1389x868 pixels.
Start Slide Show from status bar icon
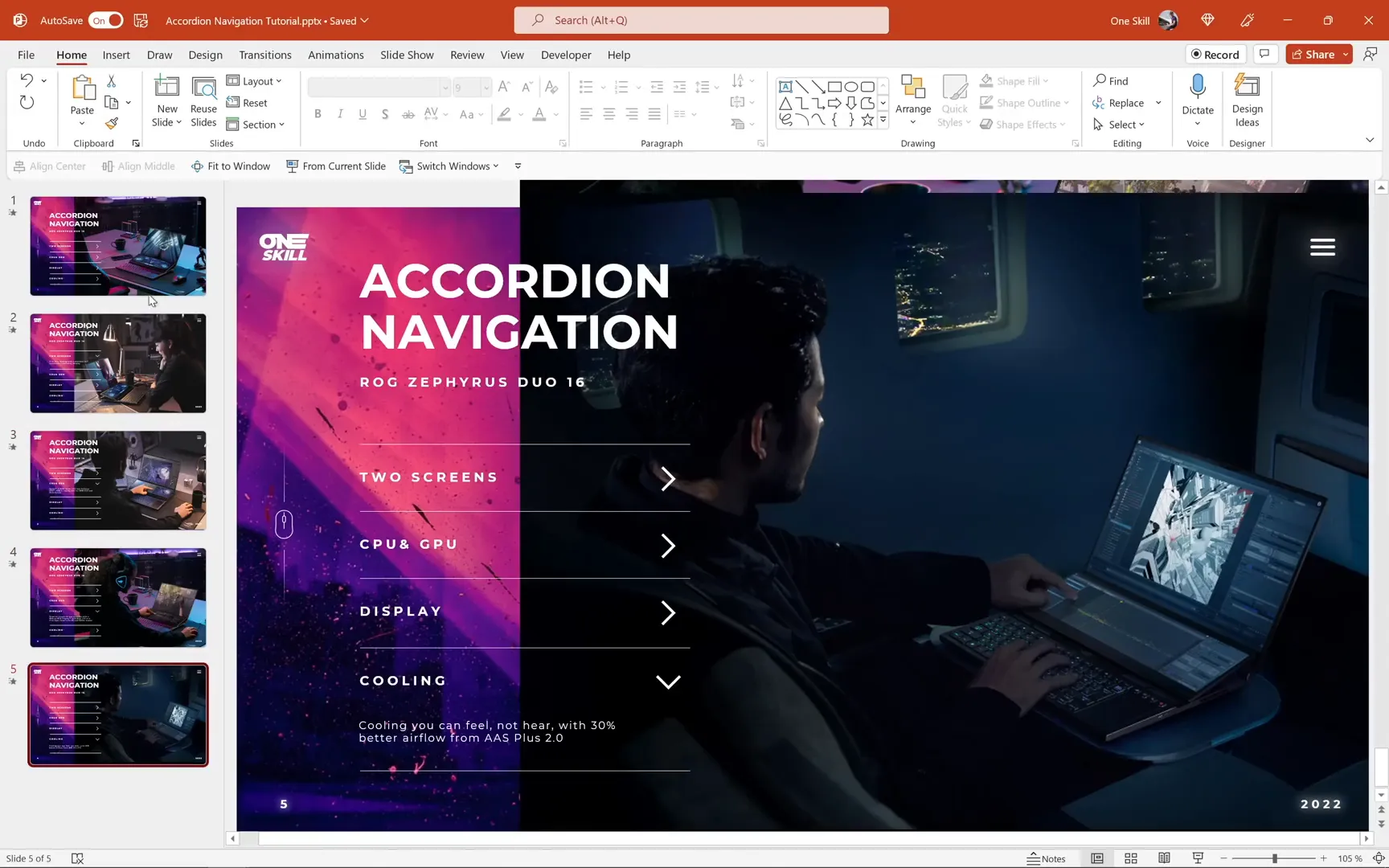click(x=1198, y=858)
